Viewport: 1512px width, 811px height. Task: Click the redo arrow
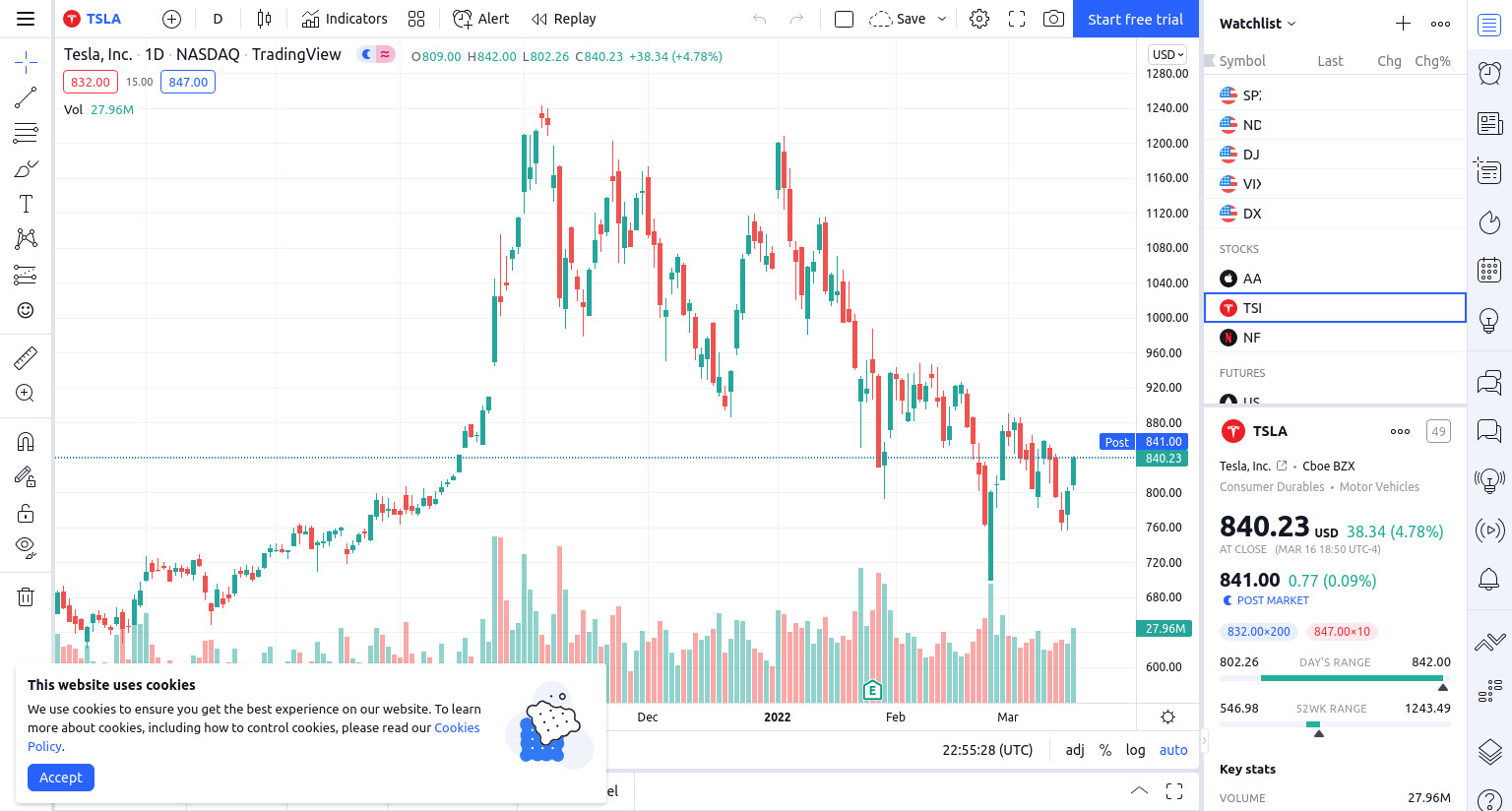pos(796,19)
